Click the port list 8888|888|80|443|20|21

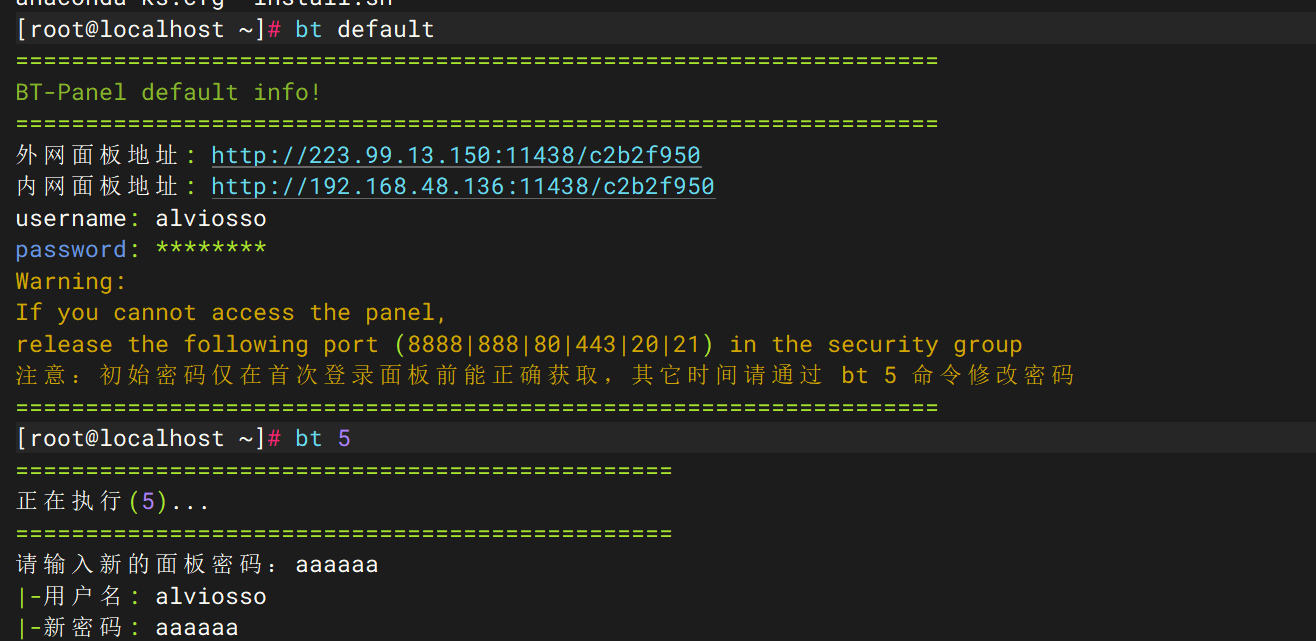554,344
